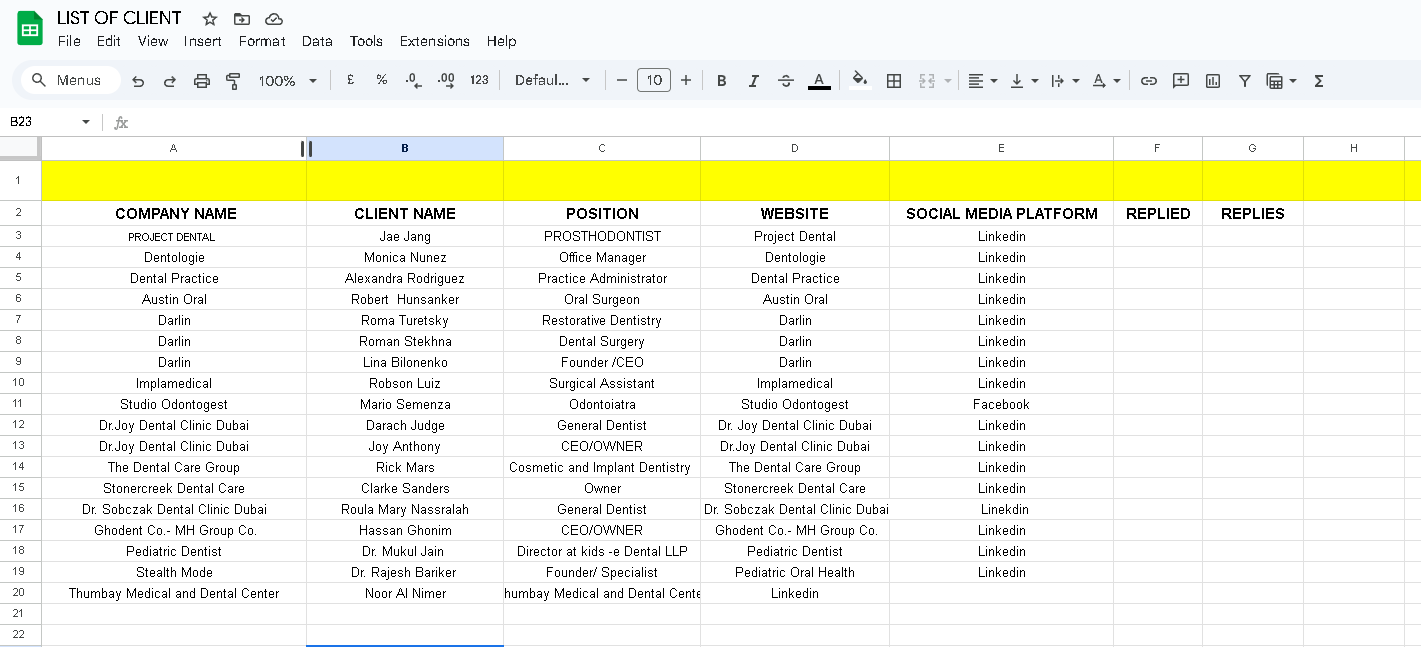This screenshot has width=1421, height=647.
Task: Click the move to folder icon
Action: pos(242,19)
